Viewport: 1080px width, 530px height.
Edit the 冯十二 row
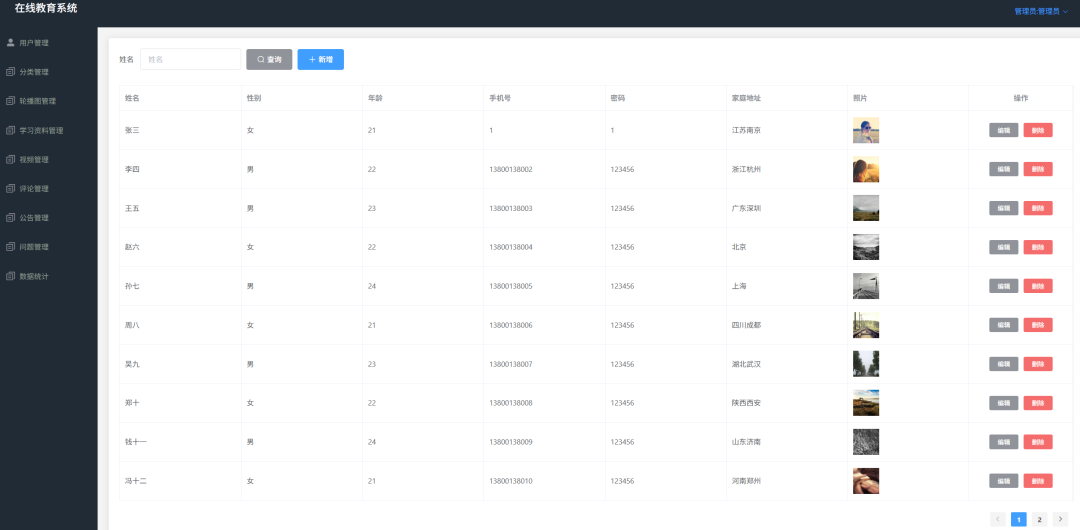pos(1004,480)
